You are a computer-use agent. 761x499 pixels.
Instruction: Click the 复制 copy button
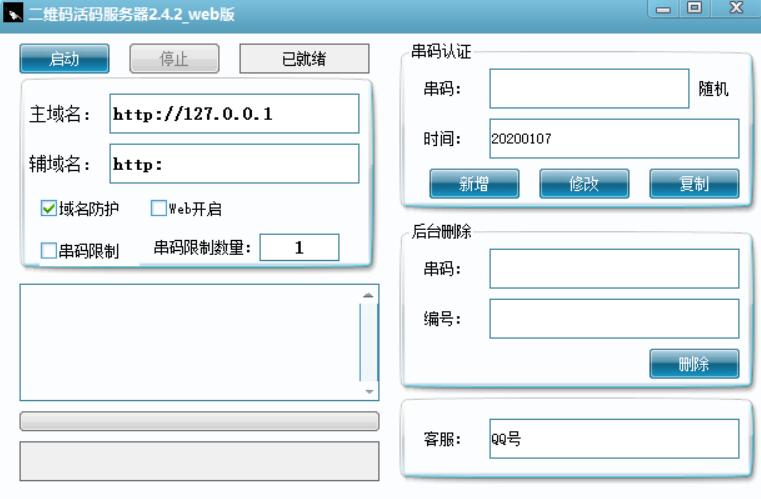[x=695, y=183]
